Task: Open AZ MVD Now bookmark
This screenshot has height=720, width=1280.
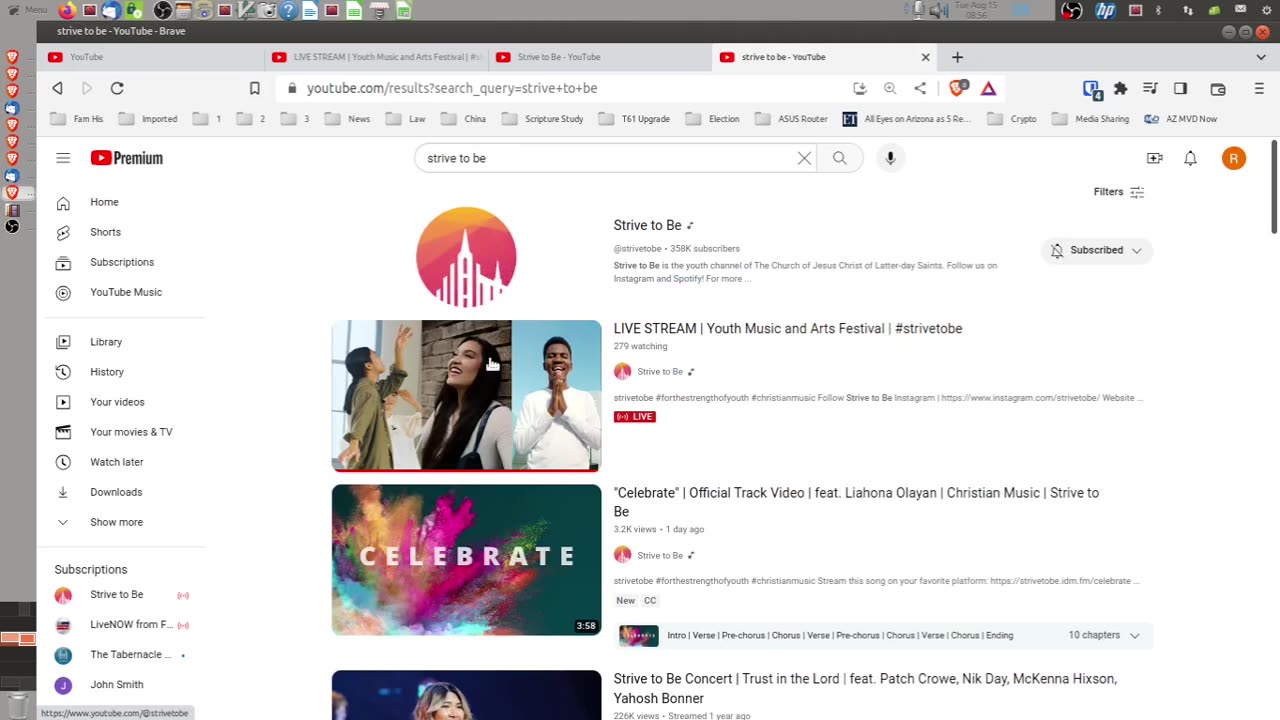Action: [1181, 119]
